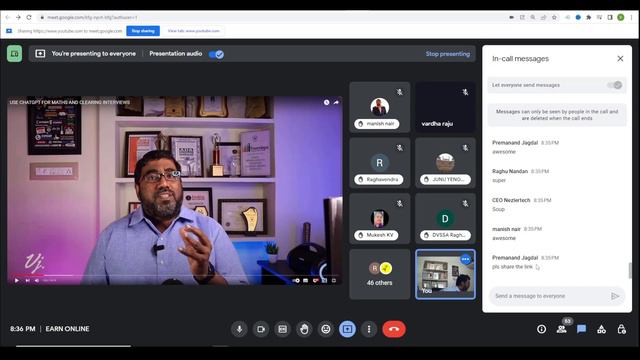
Task: Play the YouTube video
Action: [17, 280]
